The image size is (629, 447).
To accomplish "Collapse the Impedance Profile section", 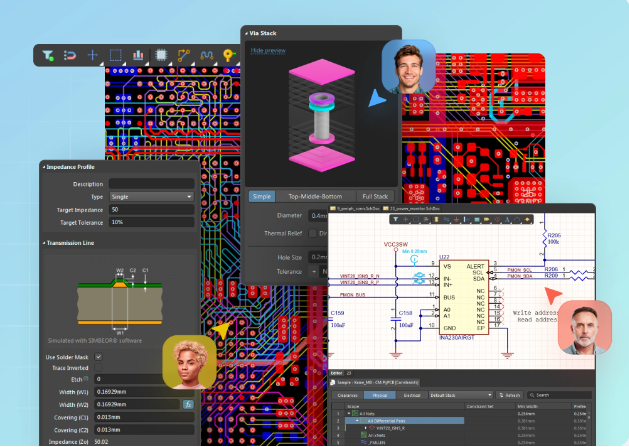I will point(44,167).
